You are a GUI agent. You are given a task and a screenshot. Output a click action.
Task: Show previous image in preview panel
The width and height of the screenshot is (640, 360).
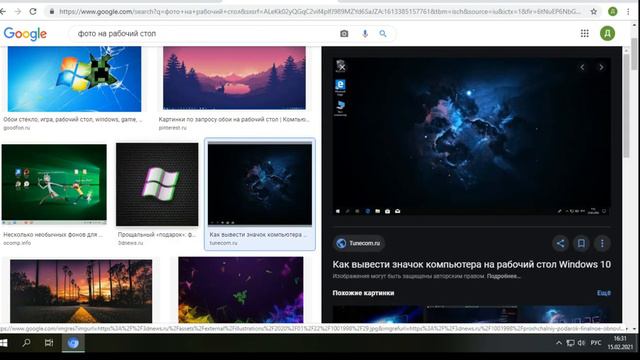click(582, 67)
